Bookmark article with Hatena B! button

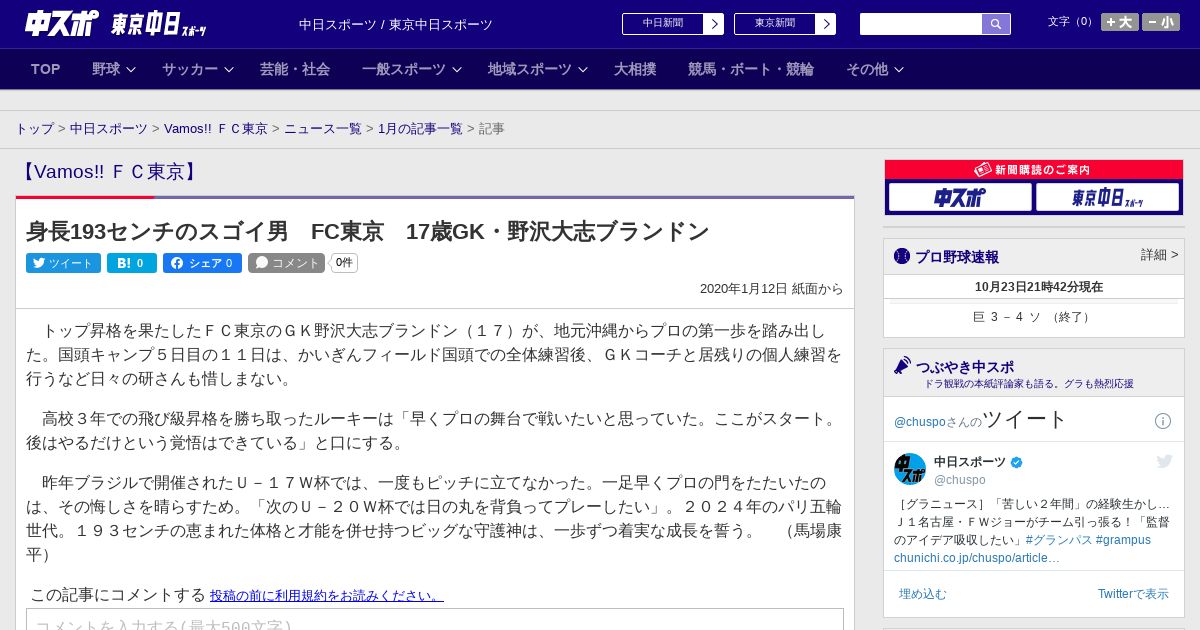(132, 263)
